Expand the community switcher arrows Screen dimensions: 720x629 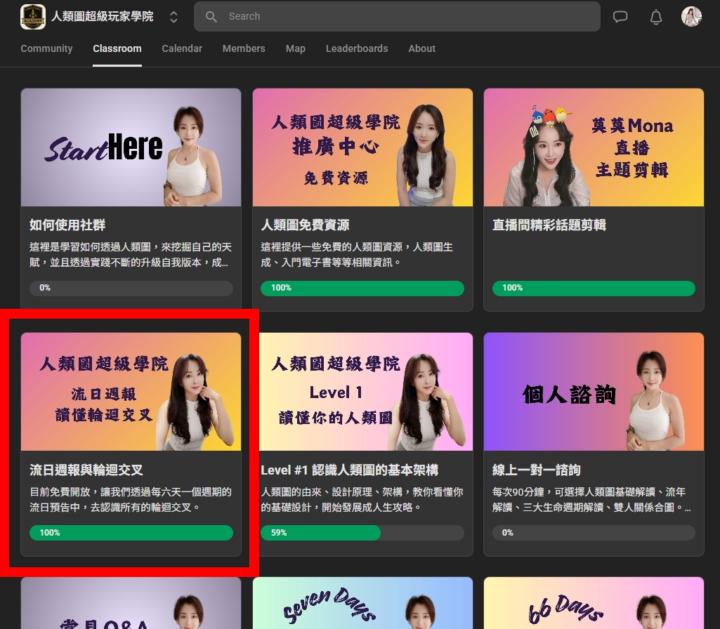click(x=174, y=17)
